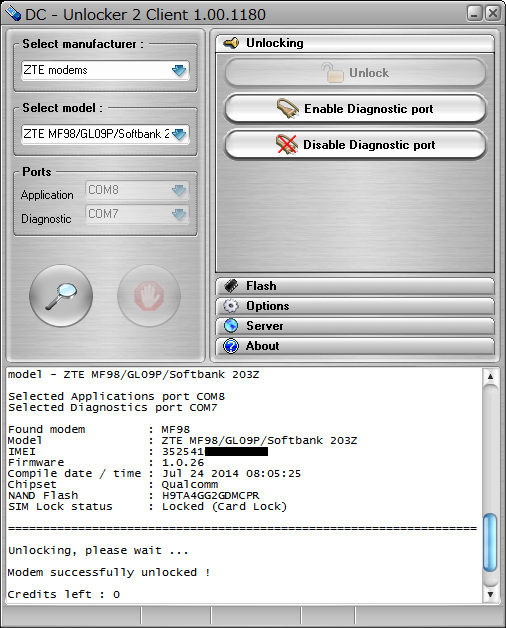Click Enable Diagnostic port button
This screenshot has height=628, width=506.
point(355,109)
